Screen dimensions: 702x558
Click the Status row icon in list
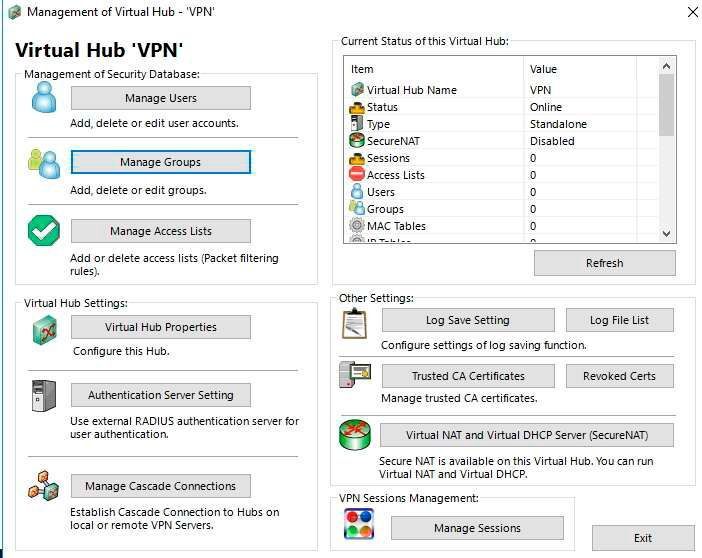point(357,107)
